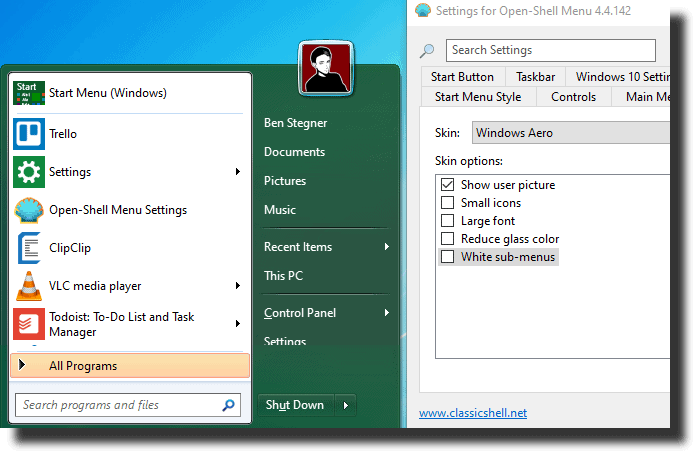Click the Search programs and files box
693x451 pixels.
click(x=128, y=405)
